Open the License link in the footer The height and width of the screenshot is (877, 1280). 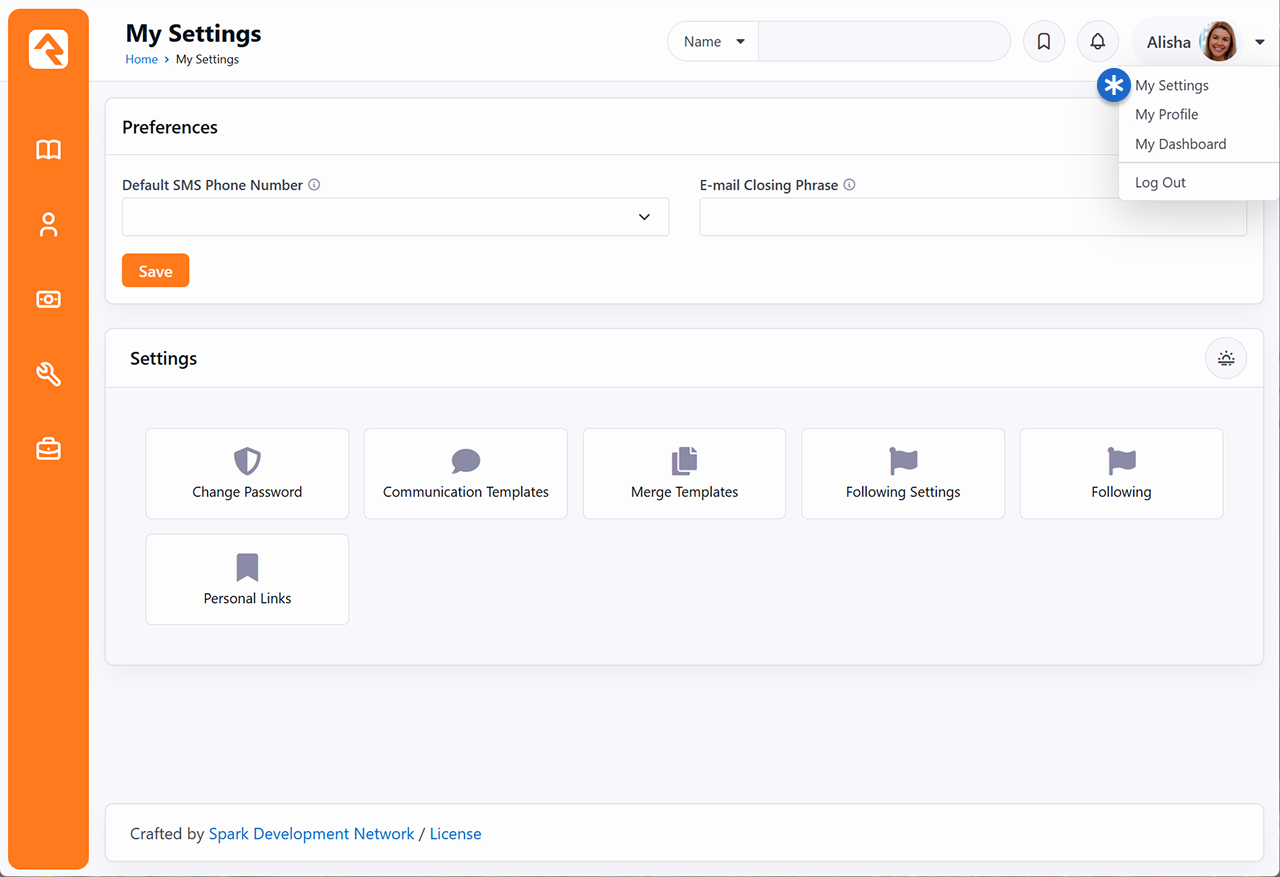coord(455,833)
